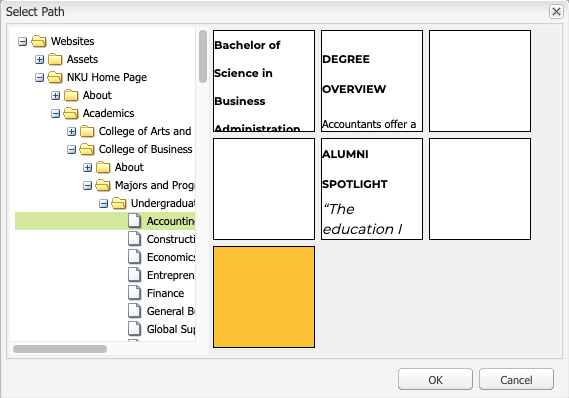Select College of Business item
Viewport: 569px width, 398px height.
[146, 149]
